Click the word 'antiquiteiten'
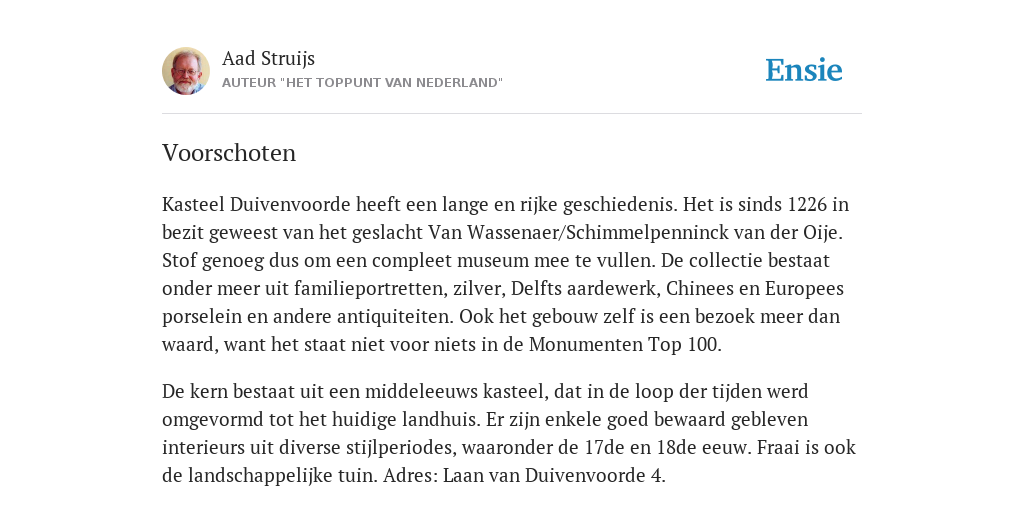This screenshot has width=1024, height=512. (394, 317)
